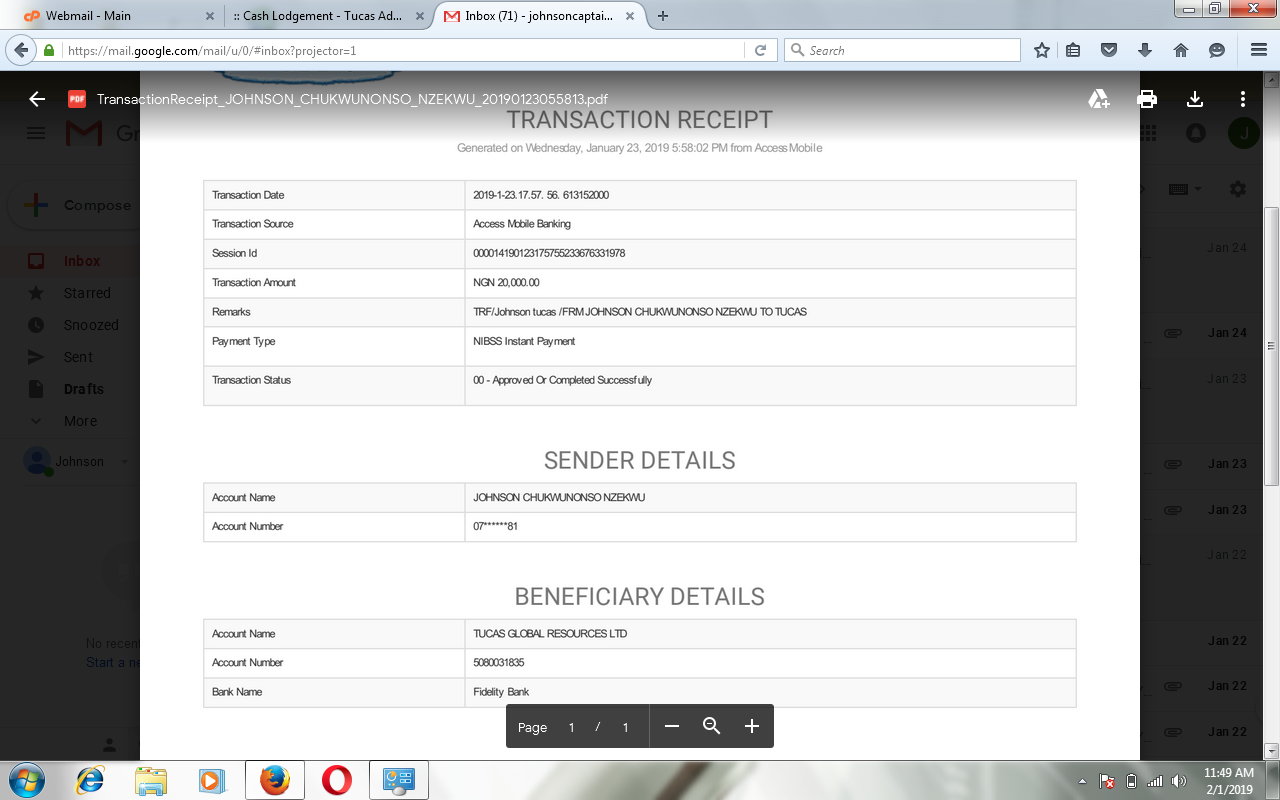The width and height of the screenshot is (1280, 800).
Task: Switch to Cash Lodgement Tucas tab
Action: (x=320, y=16)
